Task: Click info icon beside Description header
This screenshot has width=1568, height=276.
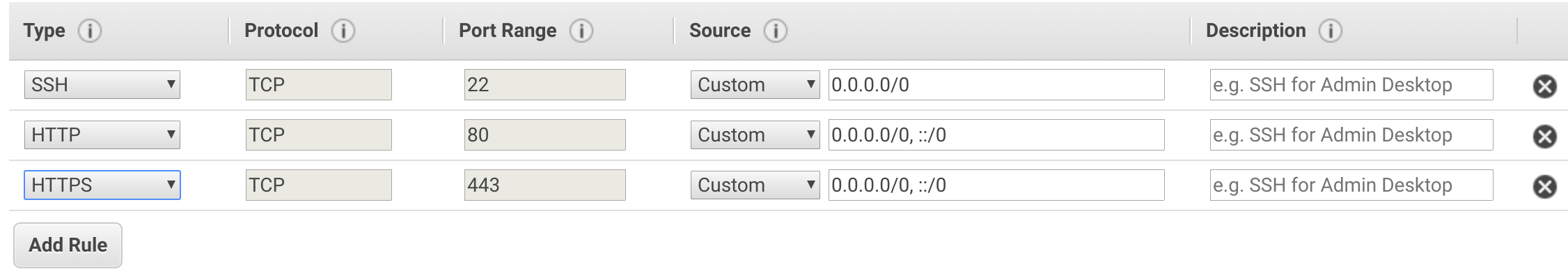Action: 1330,31
